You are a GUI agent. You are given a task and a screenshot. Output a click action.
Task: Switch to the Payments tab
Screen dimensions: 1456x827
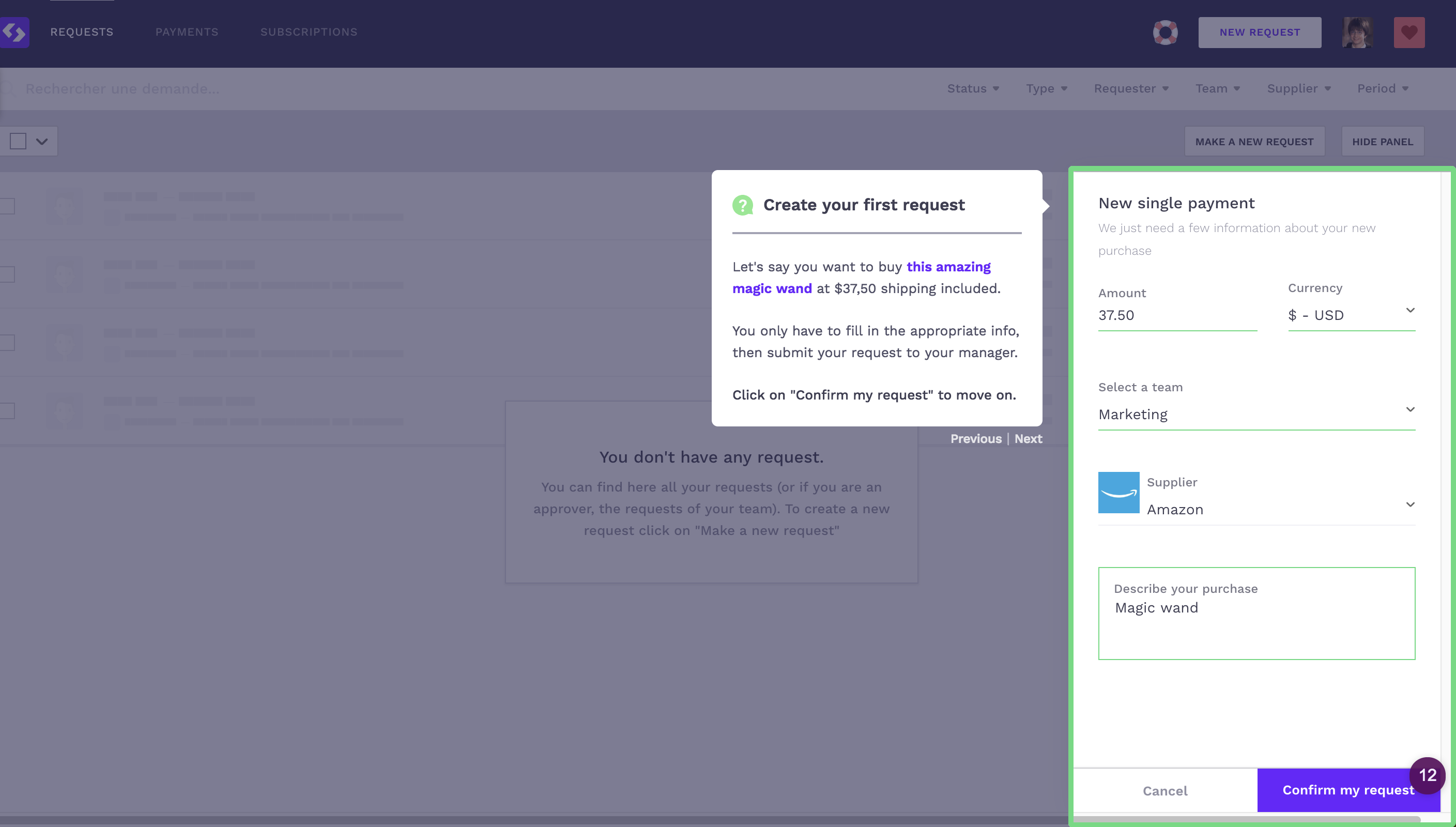[187, 33]
